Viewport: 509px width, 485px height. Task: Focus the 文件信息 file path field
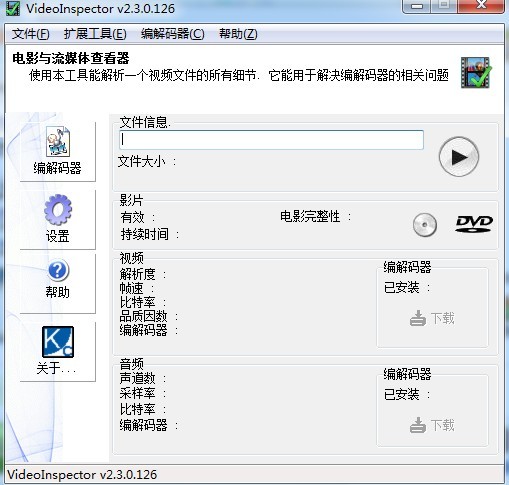[x=271, y=140]
